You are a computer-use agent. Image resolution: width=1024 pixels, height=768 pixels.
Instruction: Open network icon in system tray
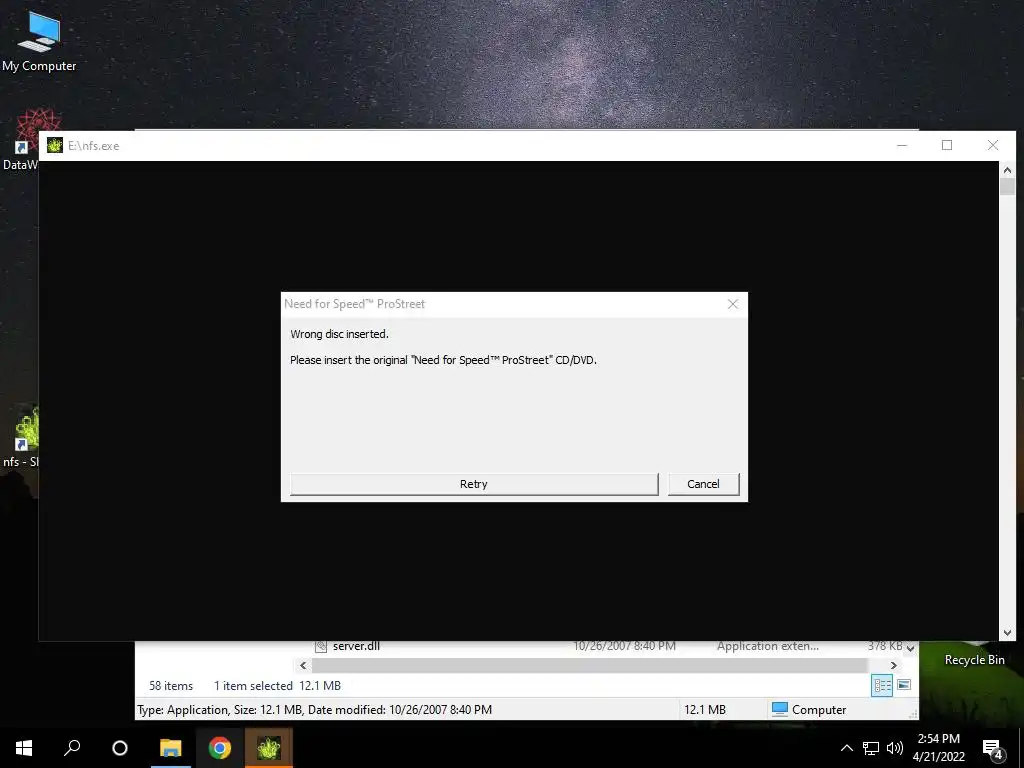click(871, 748)
